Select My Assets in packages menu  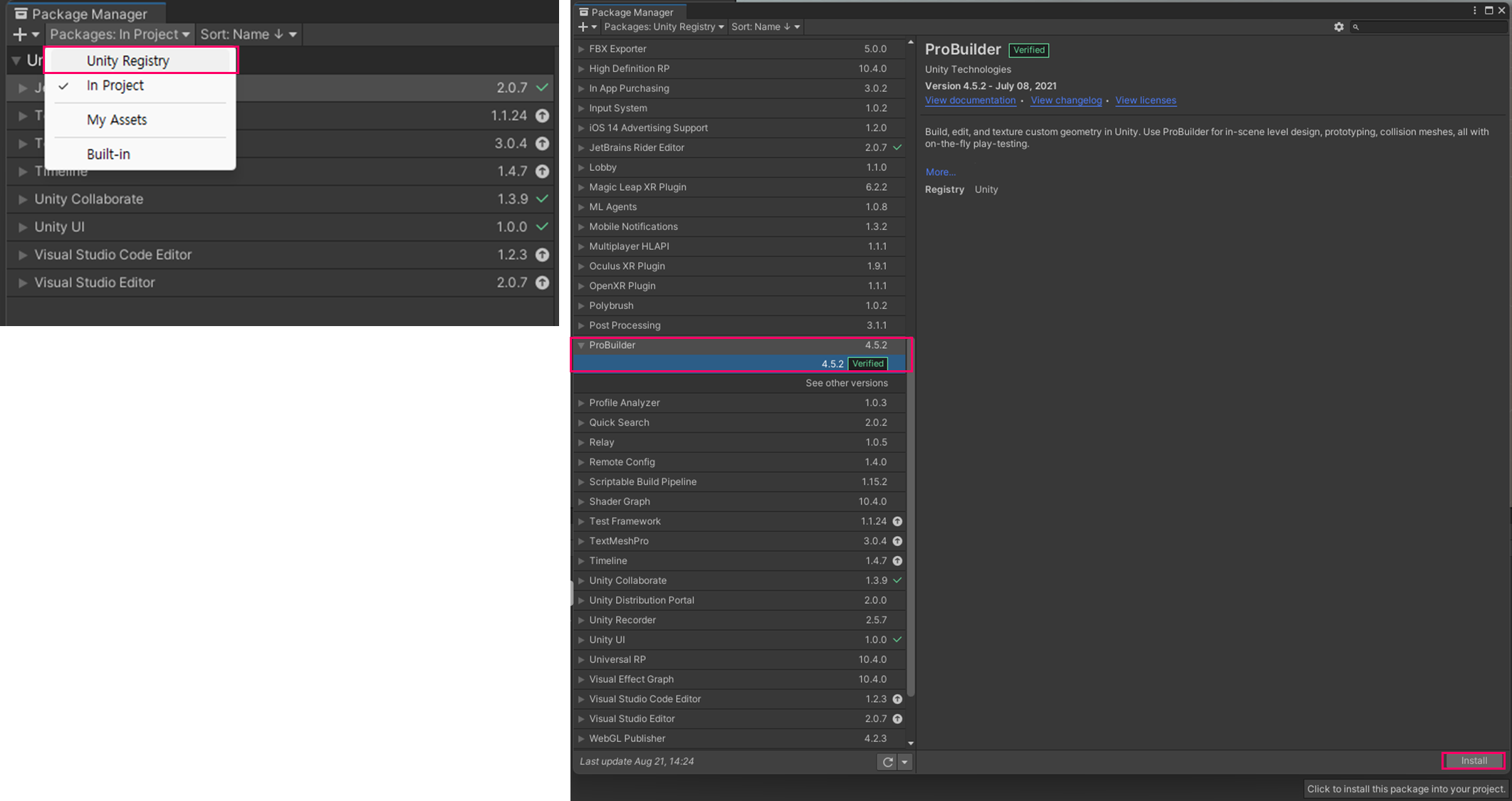[x=117, y=120]
